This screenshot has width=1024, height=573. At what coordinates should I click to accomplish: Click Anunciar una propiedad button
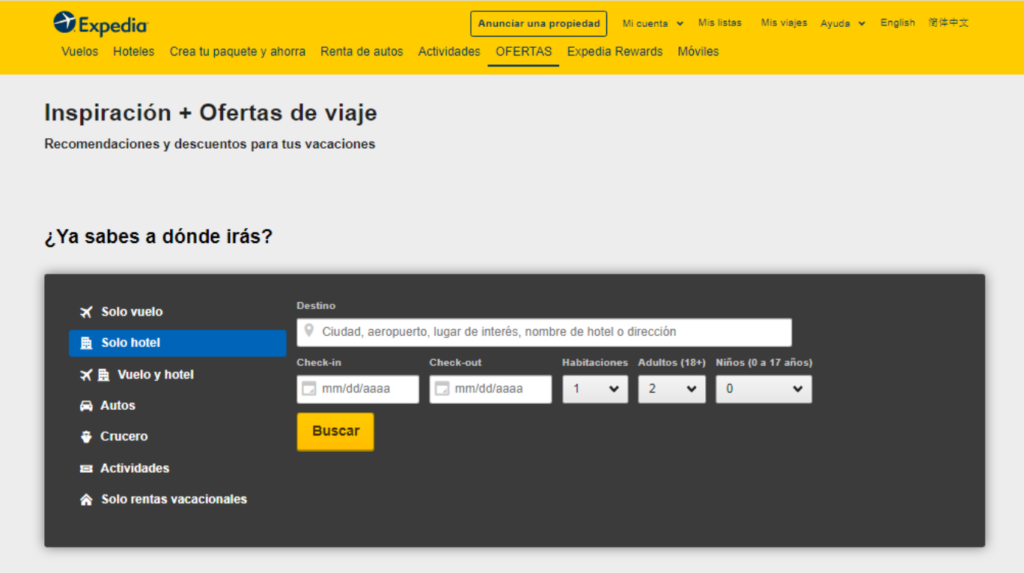click(x=539, y=24)
